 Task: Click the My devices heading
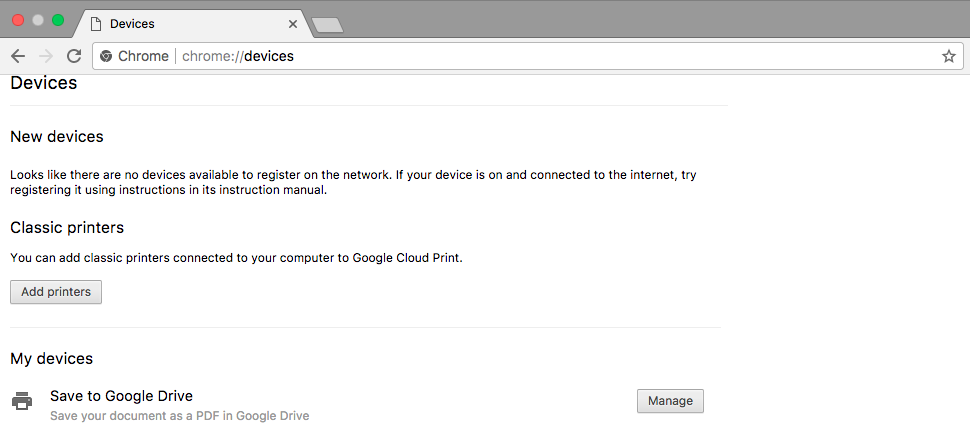[x=51, y=358]
